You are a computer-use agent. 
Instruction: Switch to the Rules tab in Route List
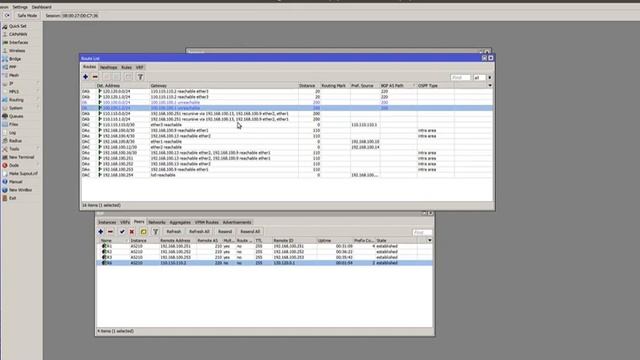127,67
